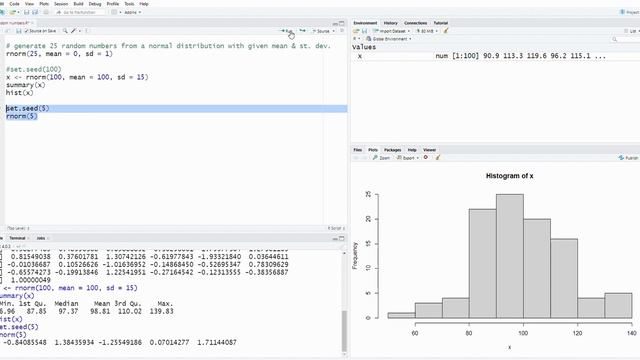The image size is (640, 360).
Task: Open the Export dropdown in Plots pane
Action: pyautogui.click(x=408, y=158)
